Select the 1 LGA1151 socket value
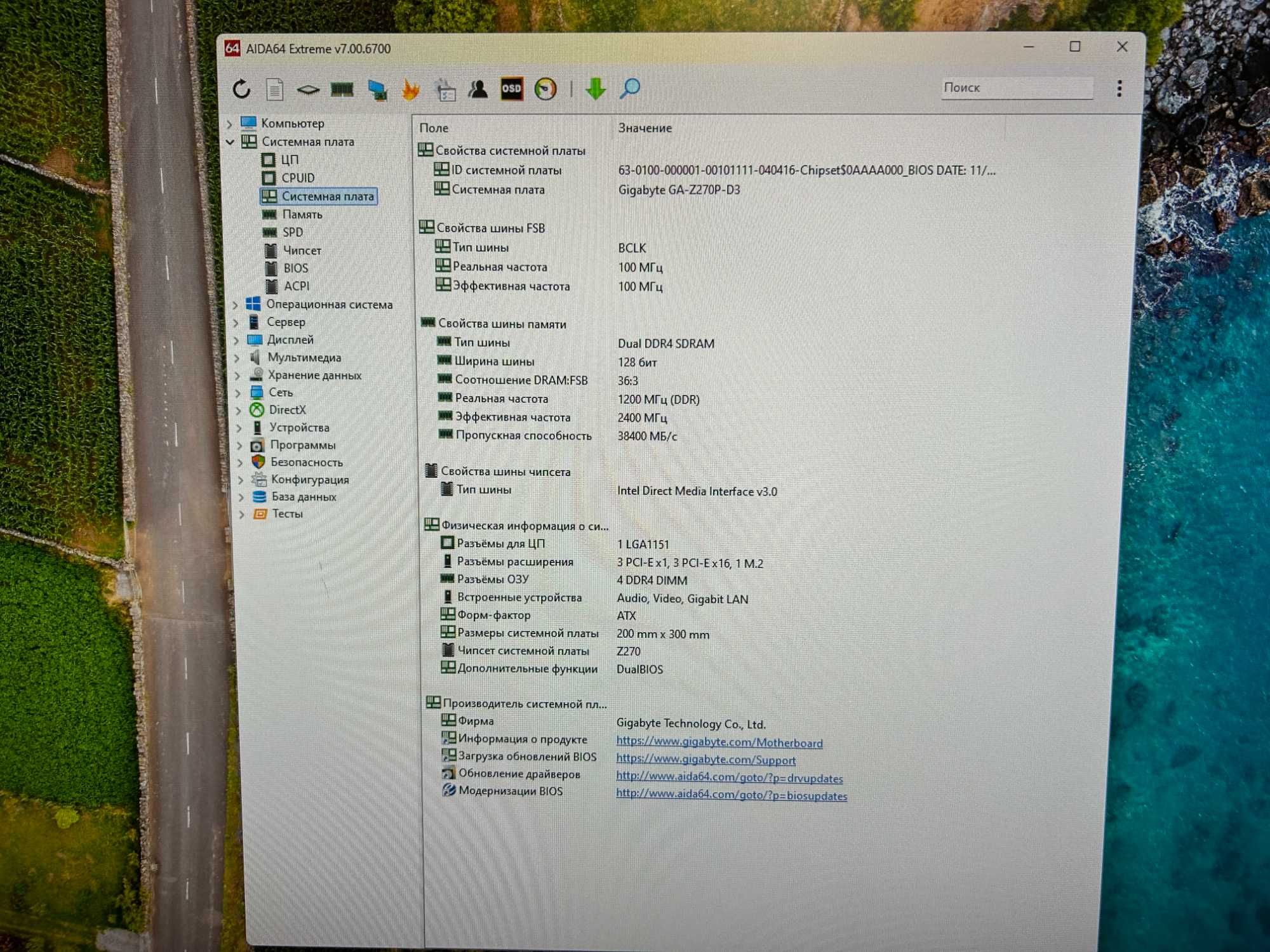Viewport: 1270px width, 952px height. [643, 545]
